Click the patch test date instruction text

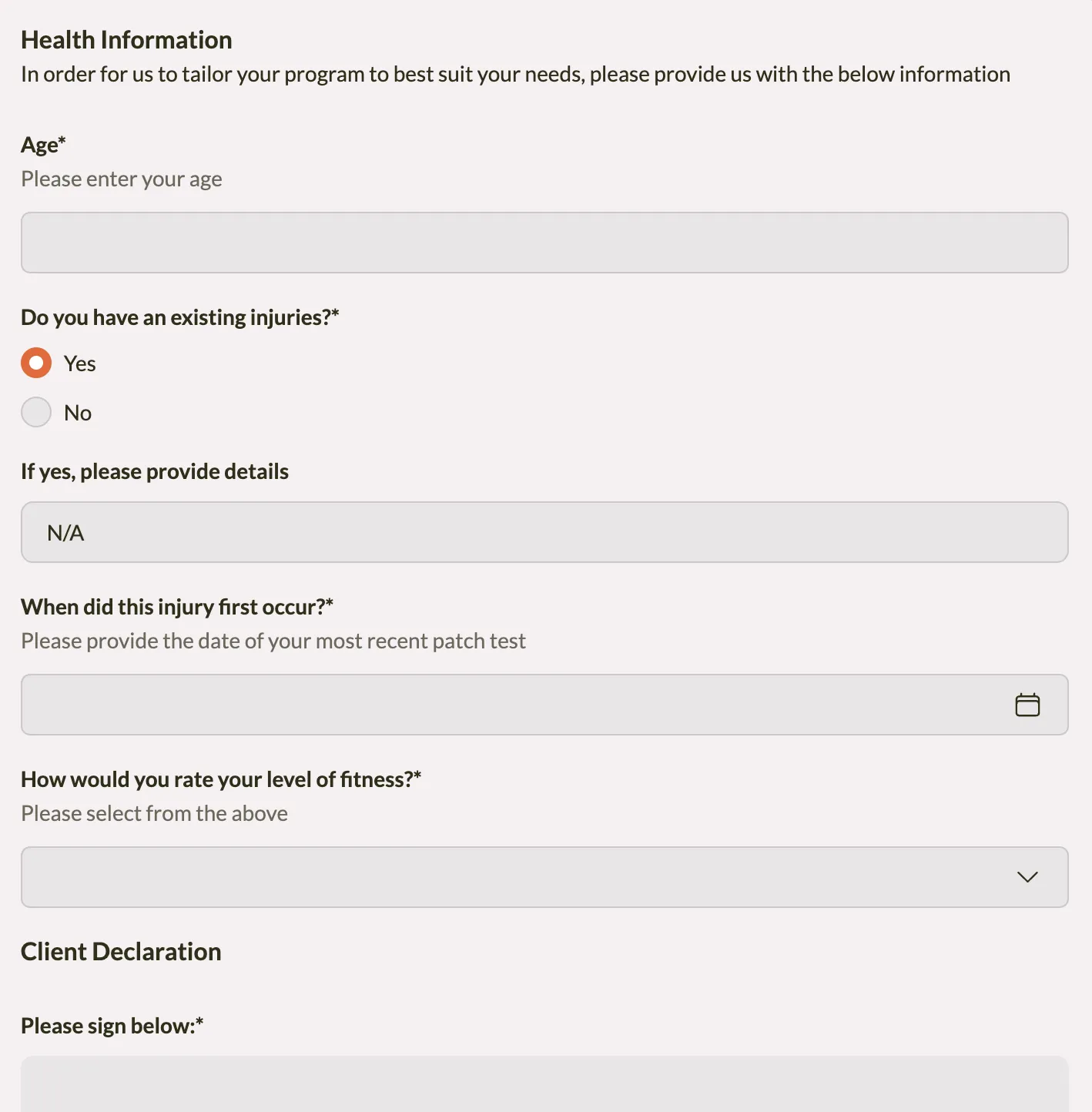273,640
